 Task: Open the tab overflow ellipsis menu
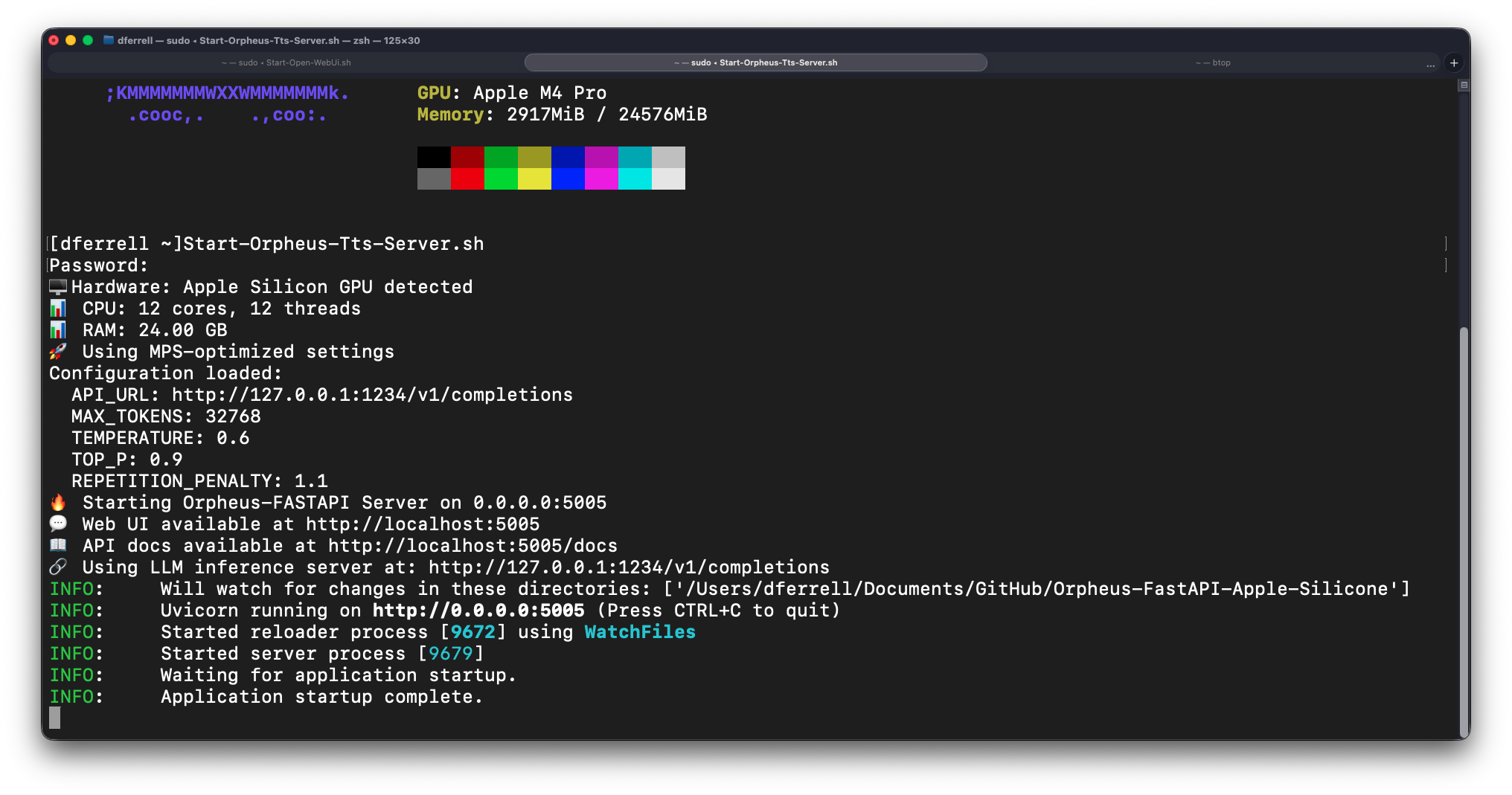(1430, 64)
